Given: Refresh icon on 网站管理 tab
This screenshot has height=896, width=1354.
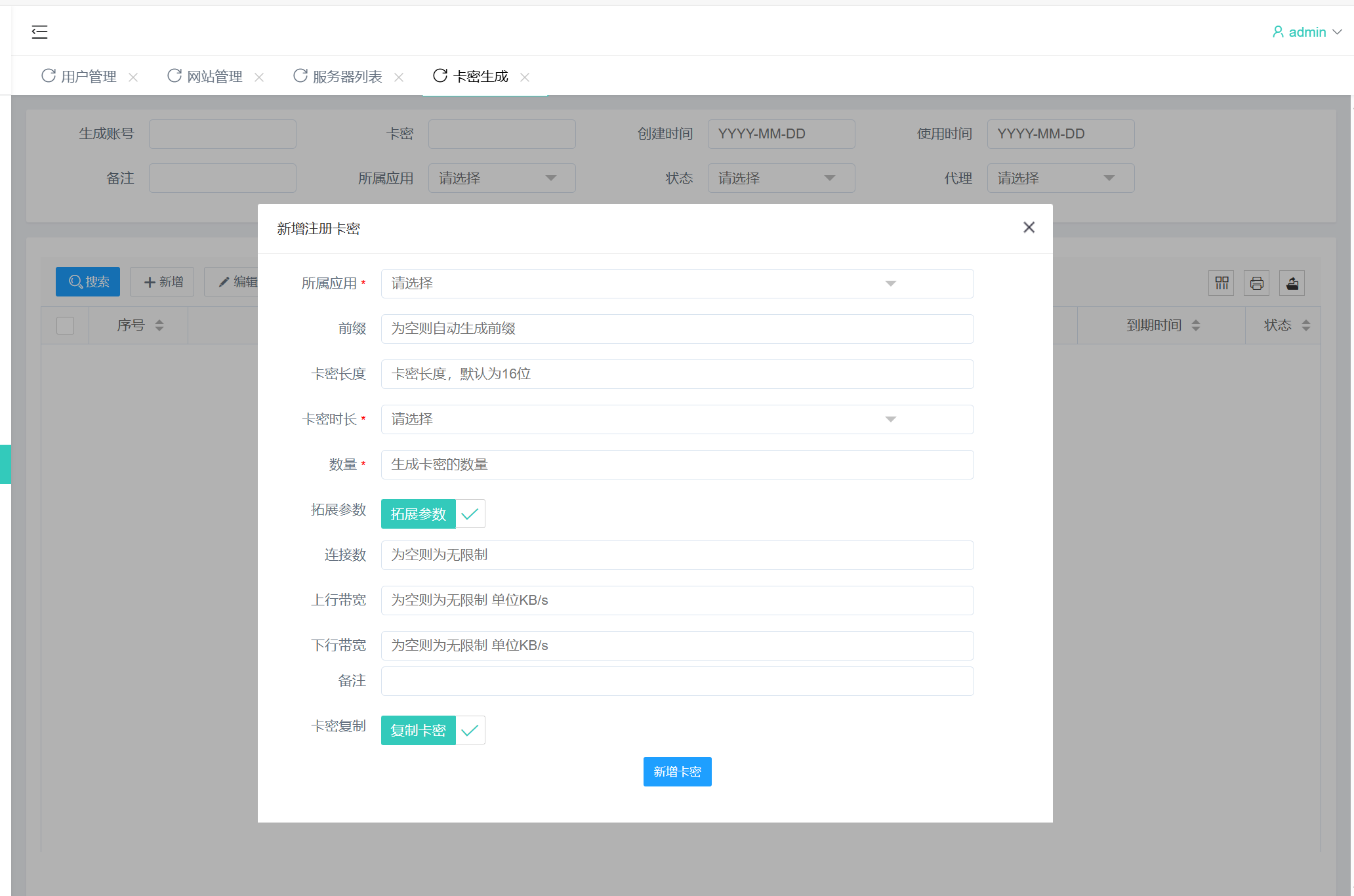Looking at the screenshot, I should point(174,75).
